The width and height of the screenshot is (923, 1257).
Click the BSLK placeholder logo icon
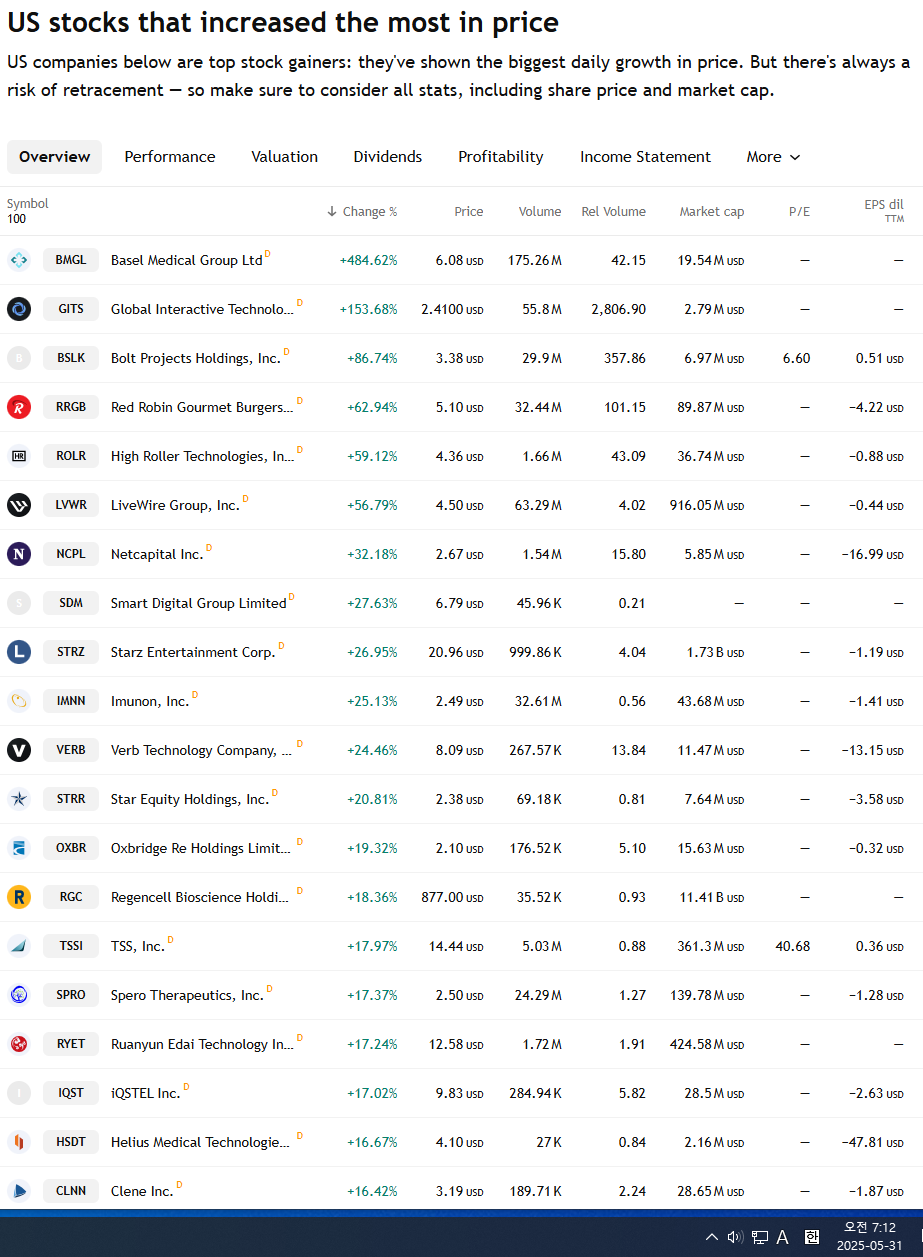pos(19,359)
